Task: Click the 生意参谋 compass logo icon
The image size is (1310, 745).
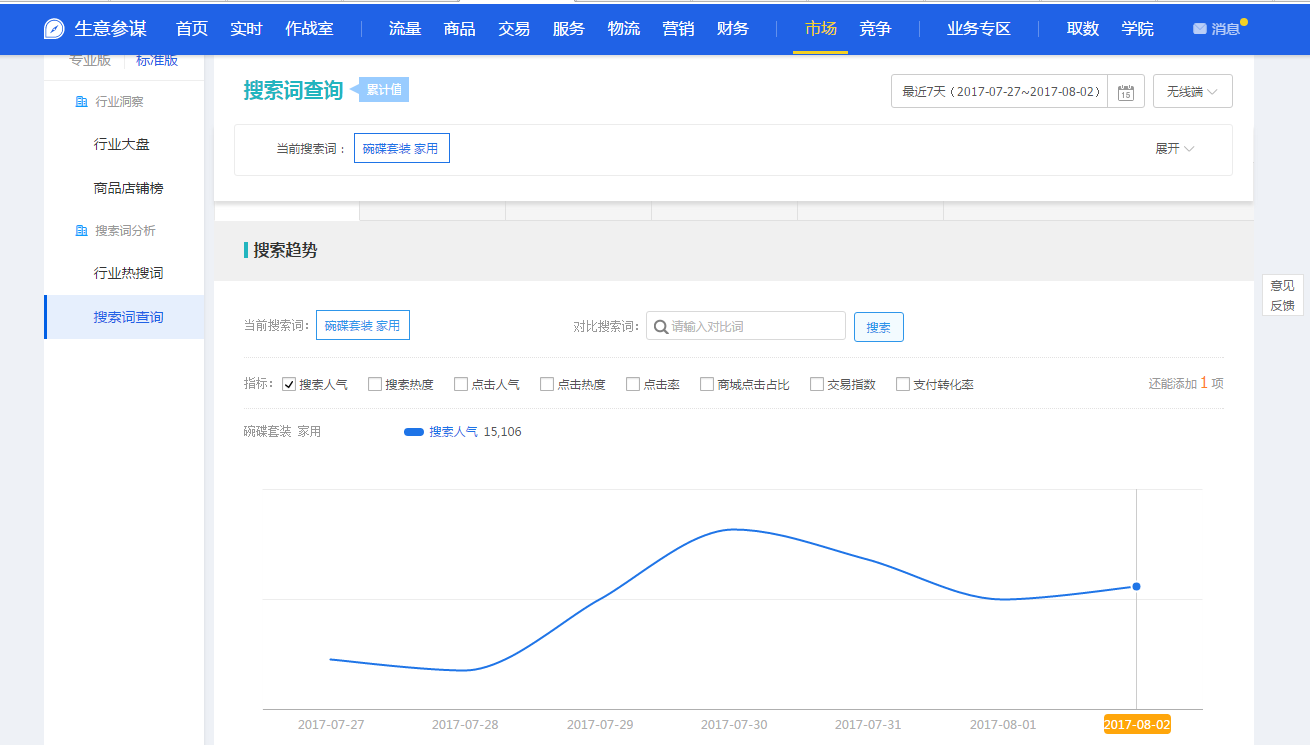Action: [x=54, y=29]
